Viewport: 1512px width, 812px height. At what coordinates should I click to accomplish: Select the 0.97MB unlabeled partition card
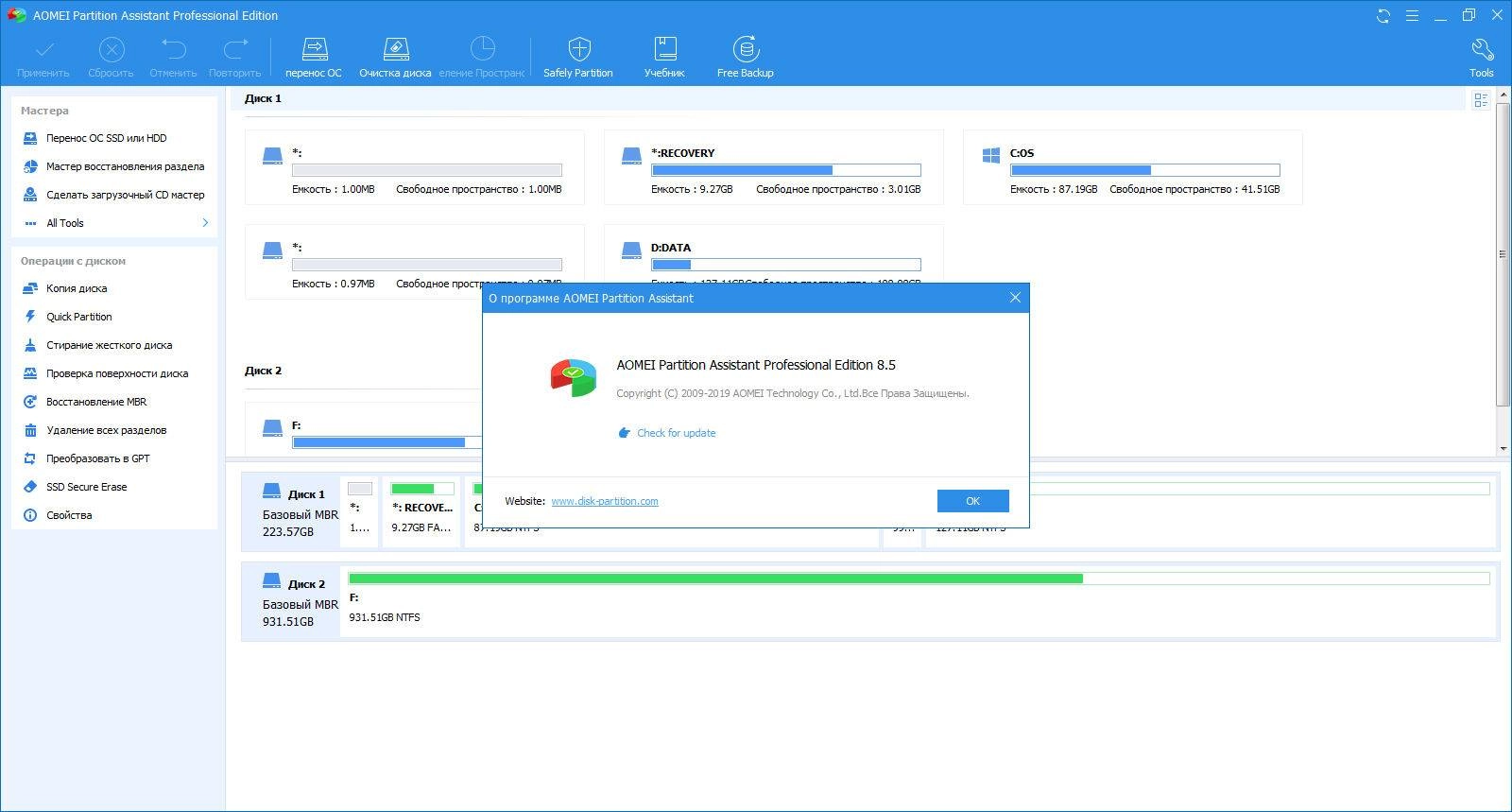(x=414, y=262)
